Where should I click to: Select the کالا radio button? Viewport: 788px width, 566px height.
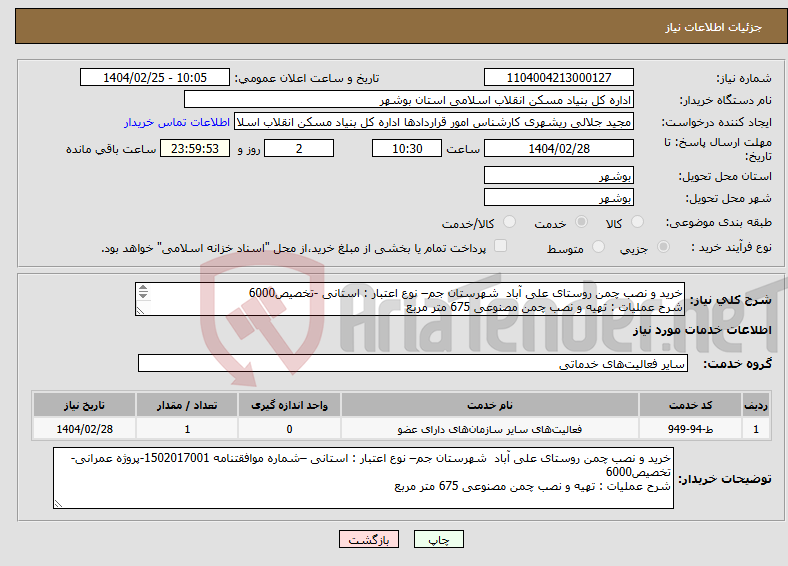(637, 222)
